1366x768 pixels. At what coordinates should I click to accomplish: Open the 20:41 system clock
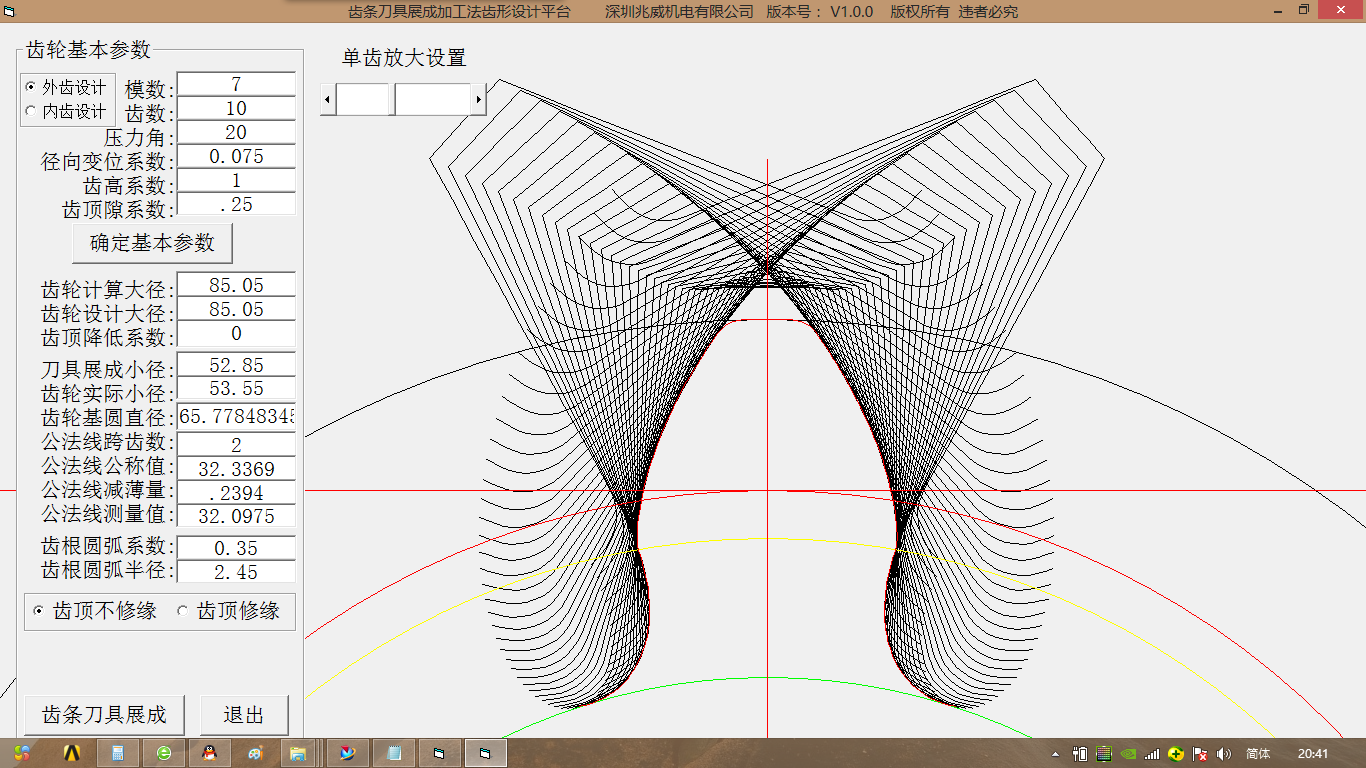tap(1313, 754)
